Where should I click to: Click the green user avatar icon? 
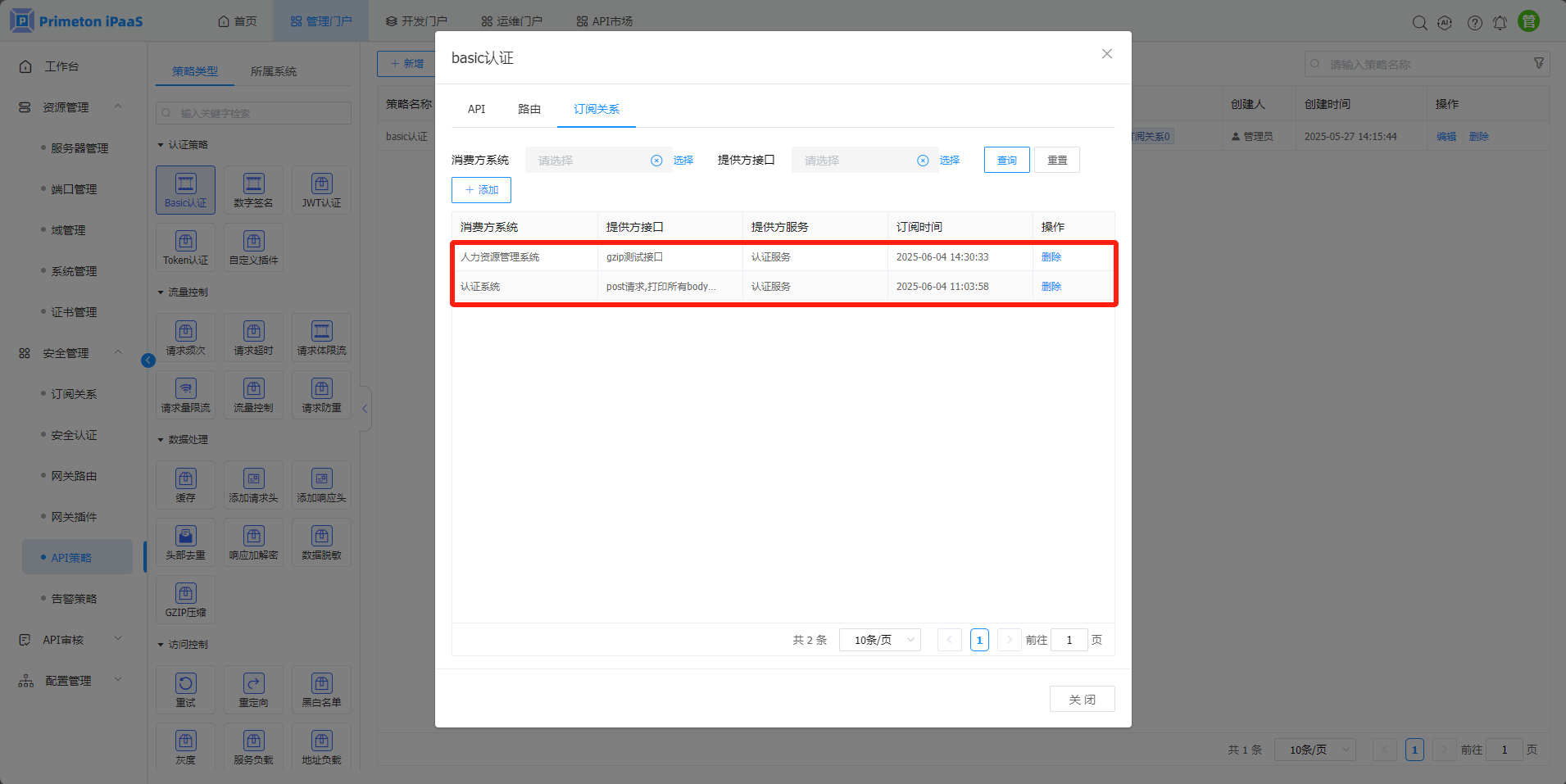click(1528, 22)
